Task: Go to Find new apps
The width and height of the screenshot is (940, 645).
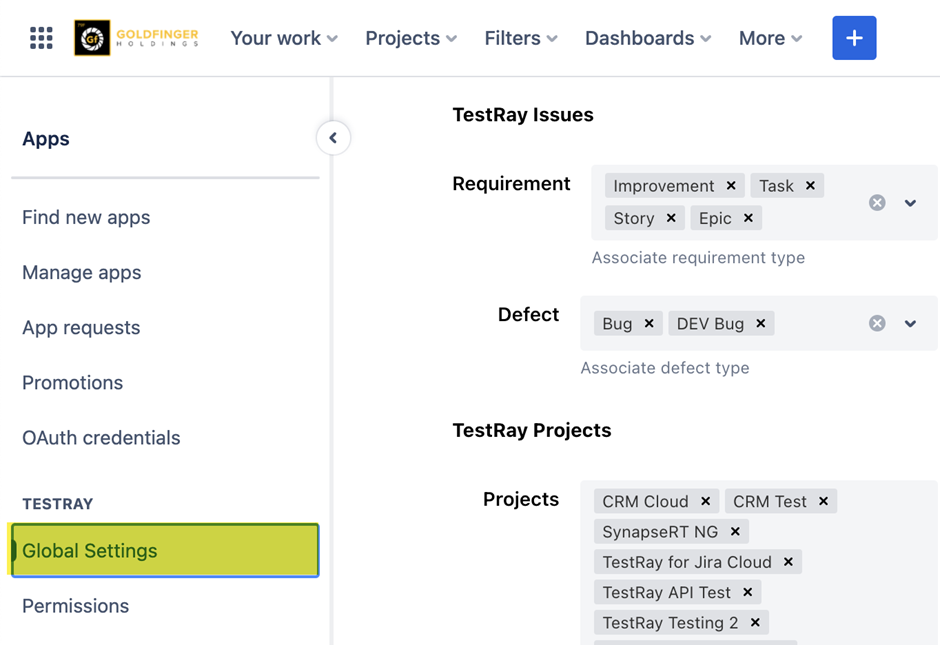Action: tap(86, 217)
